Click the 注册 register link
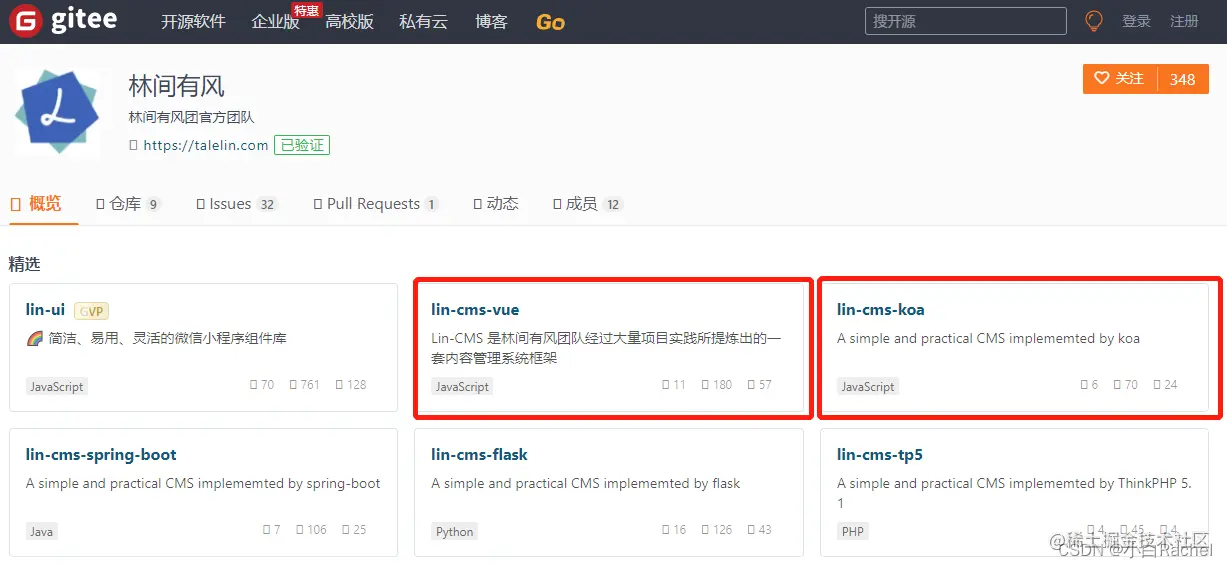Image resolution: width=1227 pixels, height=568 pixels. coord(1184,21)
